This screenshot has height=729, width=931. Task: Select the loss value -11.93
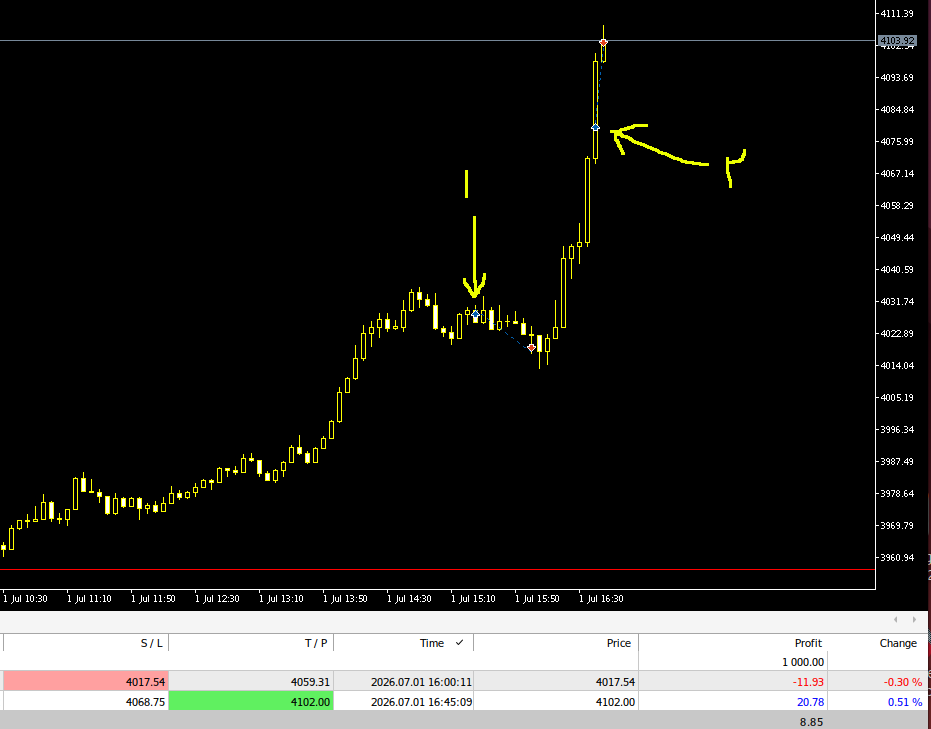tap(808, 682)
